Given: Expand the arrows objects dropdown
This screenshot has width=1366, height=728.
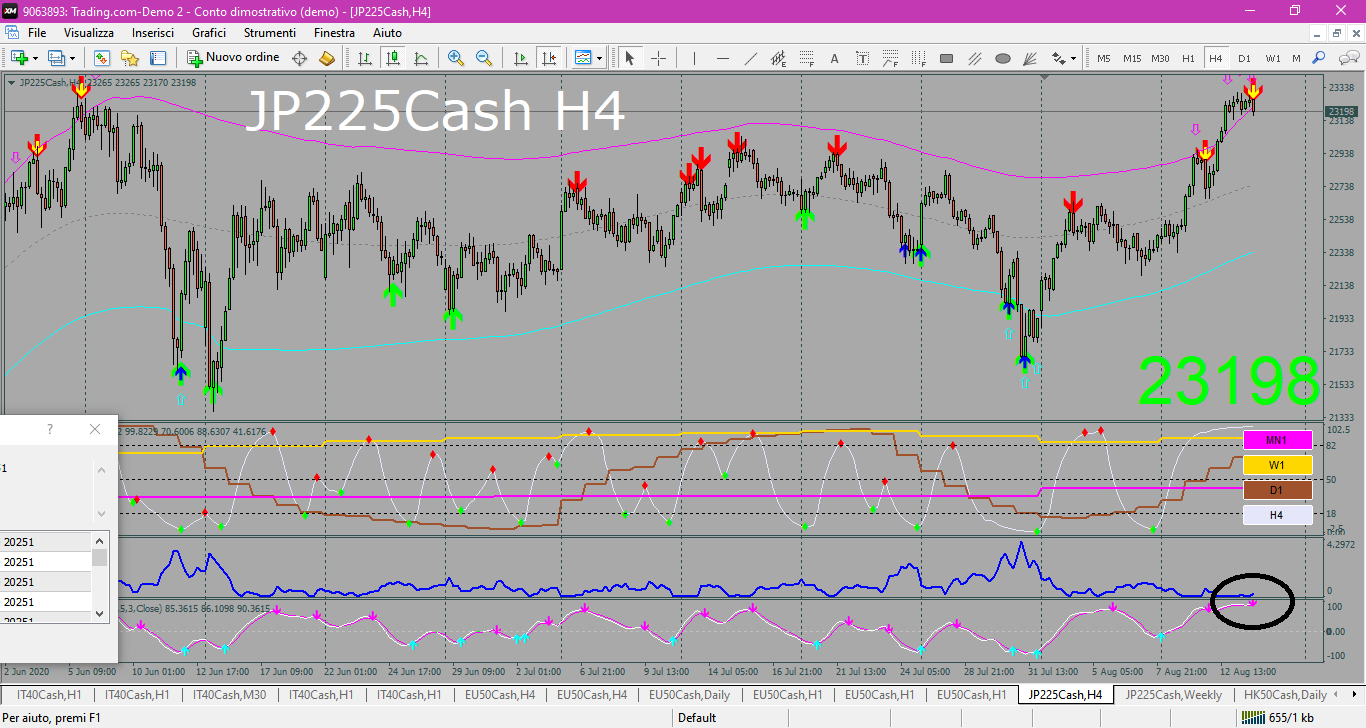Looking at the screenshot, I should (1073, 58).
